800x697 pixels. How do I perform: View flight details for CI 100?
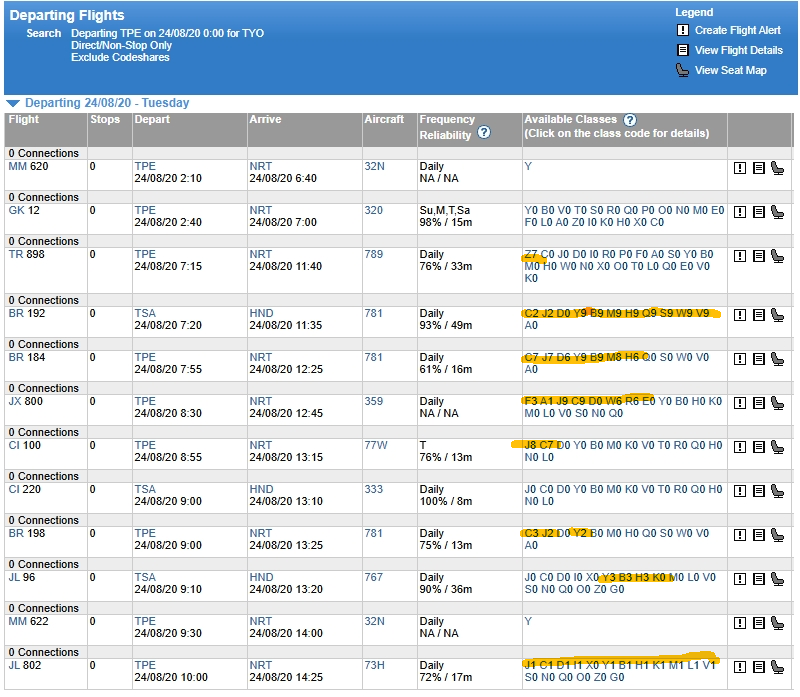tap(759, 447)
